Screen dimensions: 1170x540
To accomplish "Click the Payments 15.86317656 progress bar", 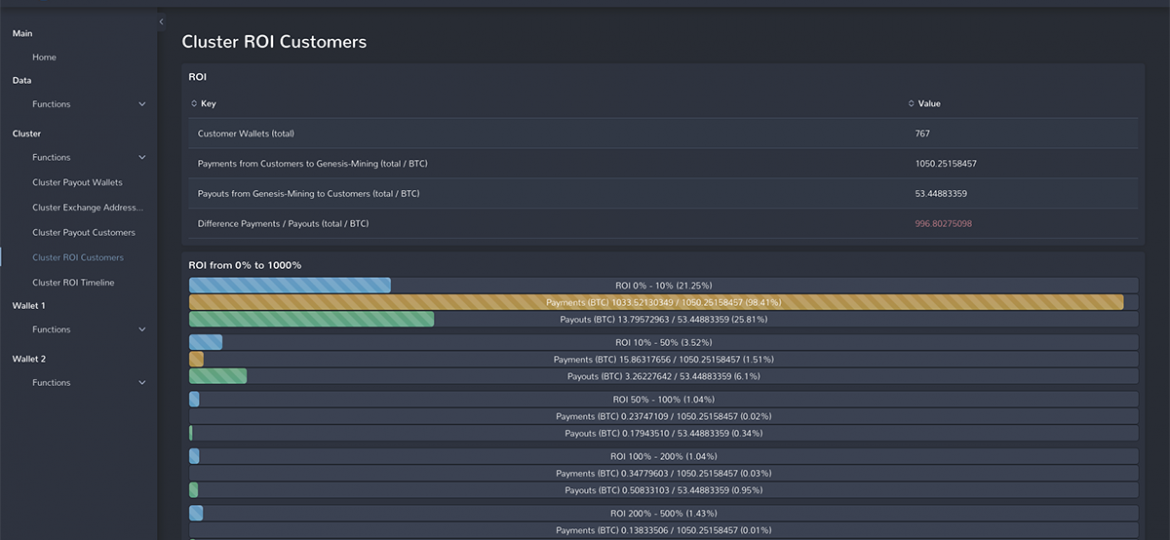I will point(663,360).
